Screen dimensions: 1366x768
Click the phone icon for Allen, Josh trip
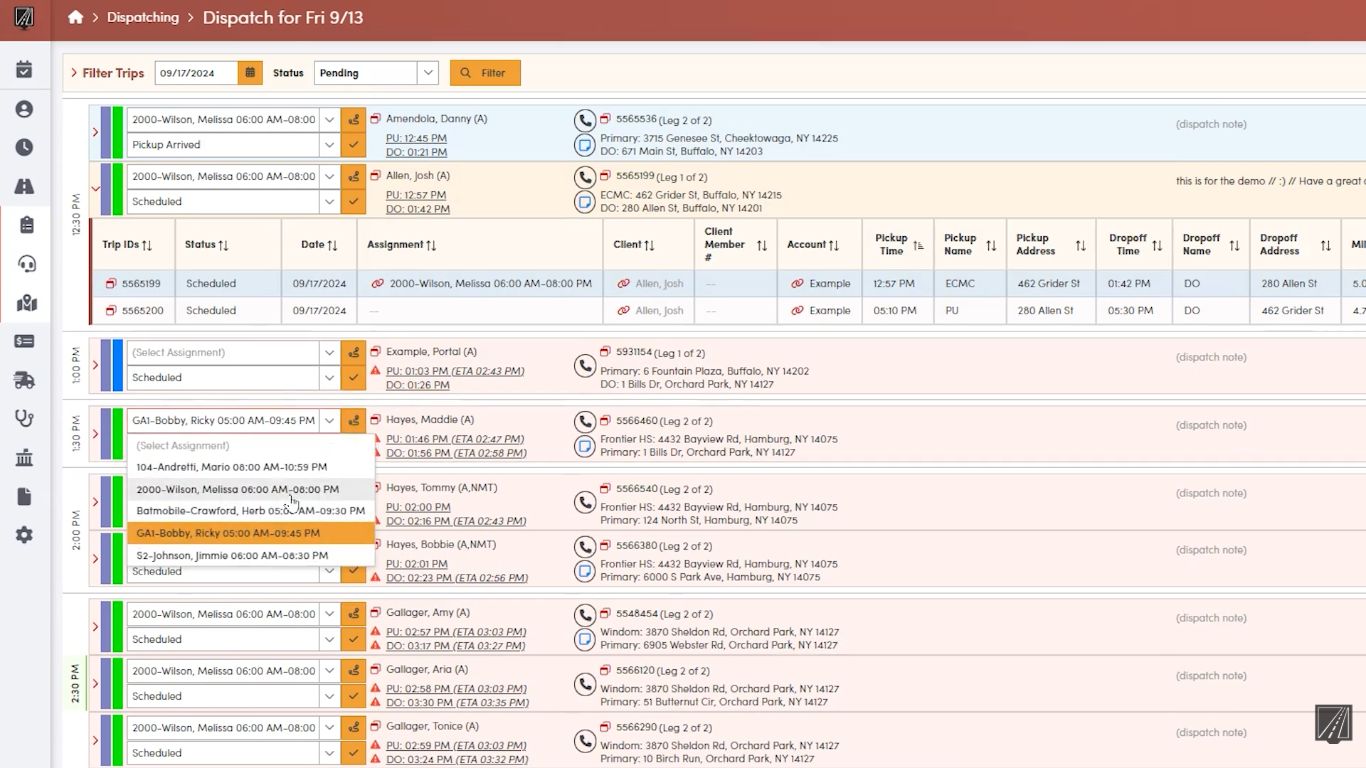click(585, 178)
